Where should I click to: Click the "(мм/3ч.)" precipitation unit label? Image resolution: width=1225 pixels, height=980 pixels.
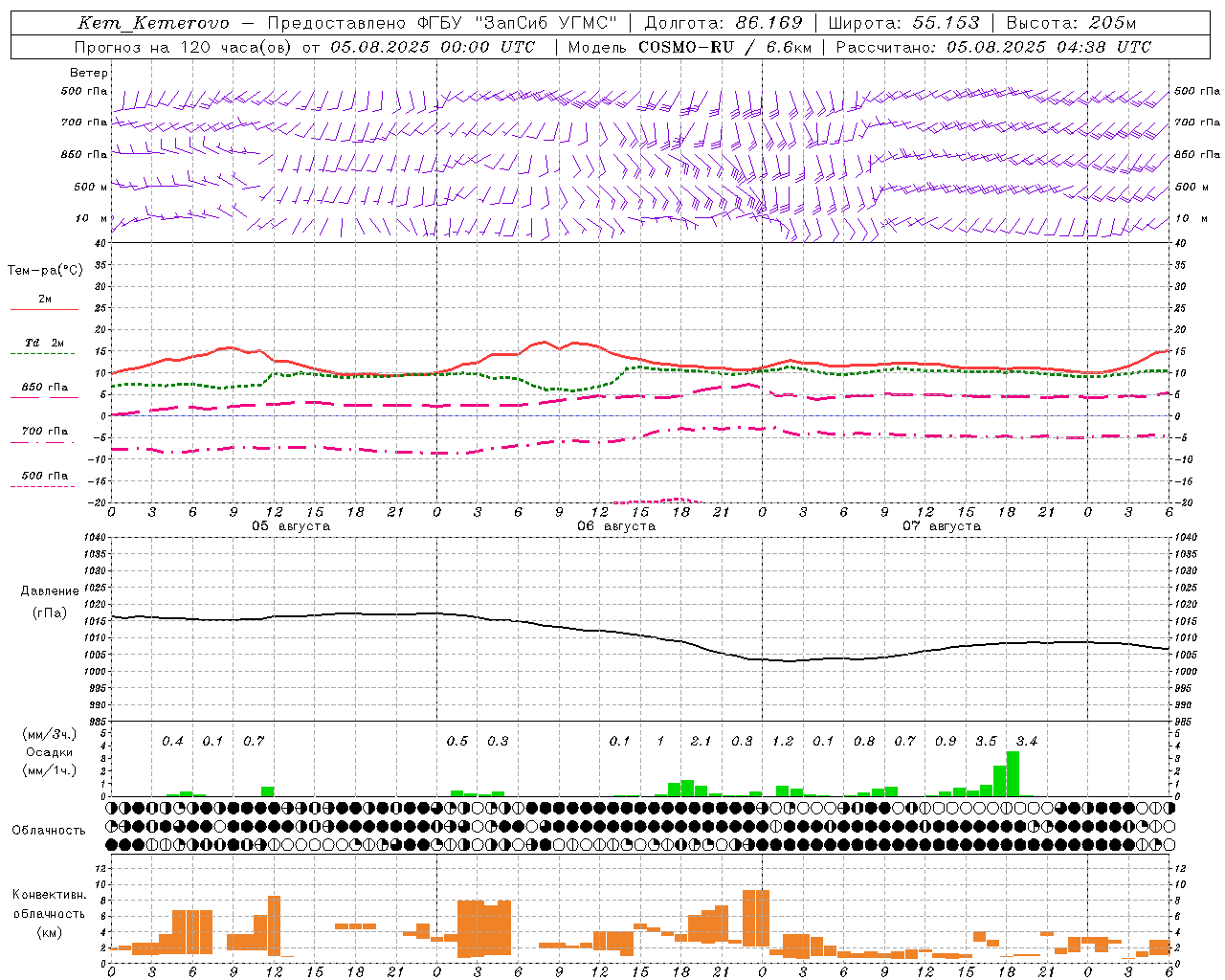tap(49, 735)
